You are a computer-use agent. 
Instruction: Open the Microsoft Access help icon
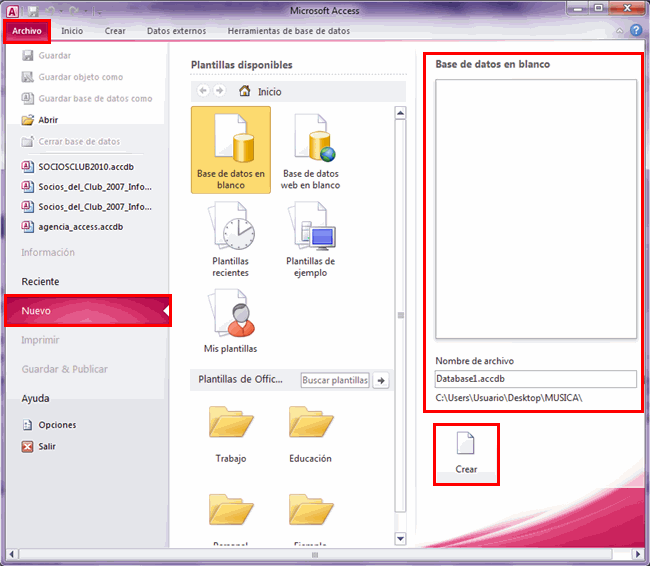click(x=636, y=30)
